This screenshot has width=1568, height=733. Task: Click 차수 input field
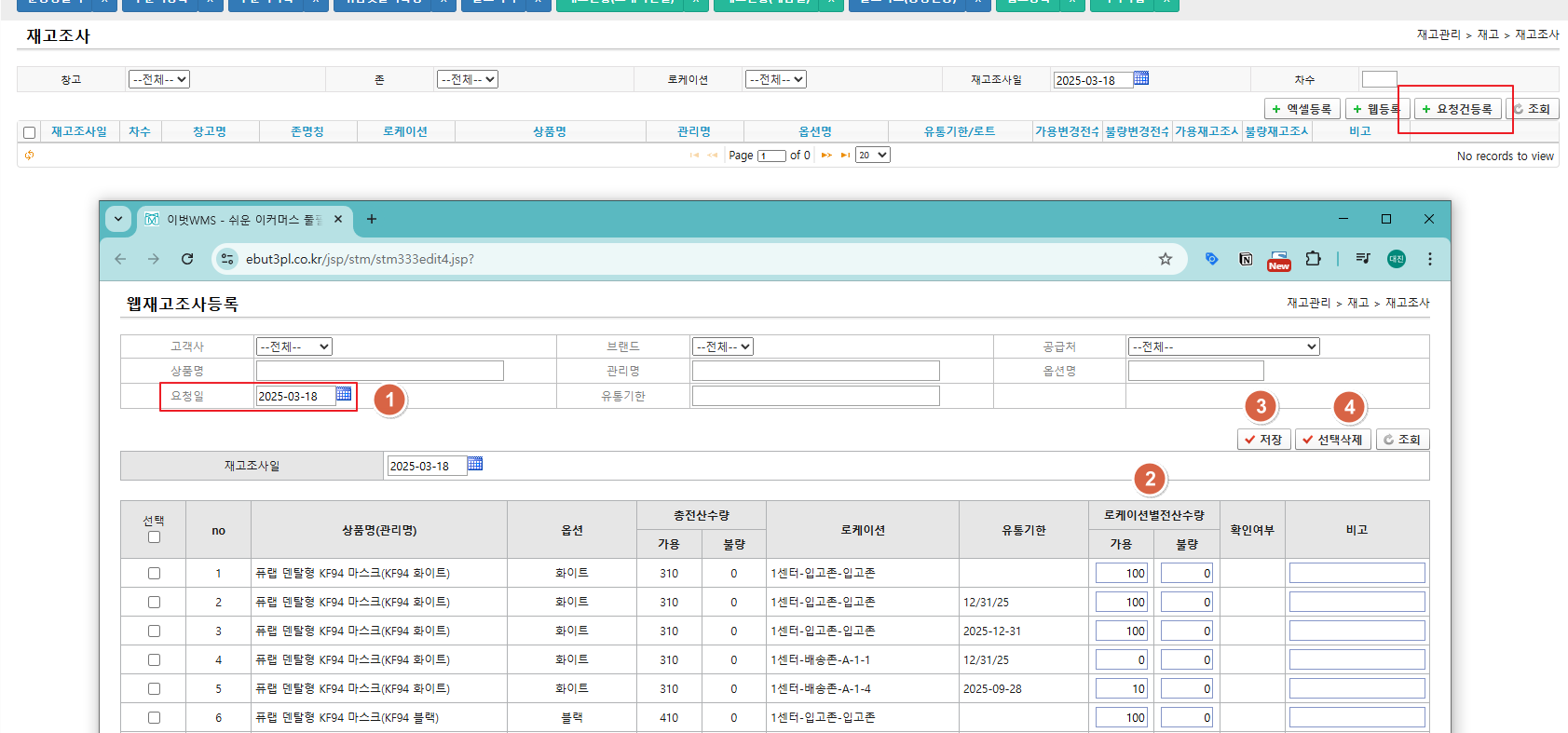coord(1379,79)
